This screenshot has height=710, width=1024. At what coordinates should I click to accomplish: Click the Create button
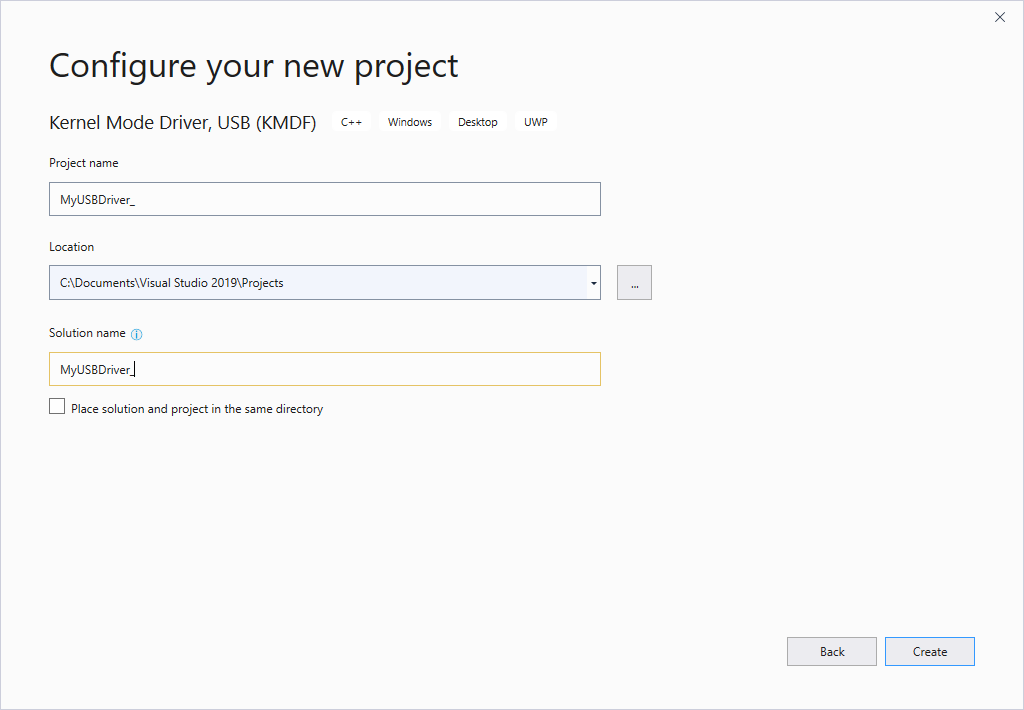(929, 651)
